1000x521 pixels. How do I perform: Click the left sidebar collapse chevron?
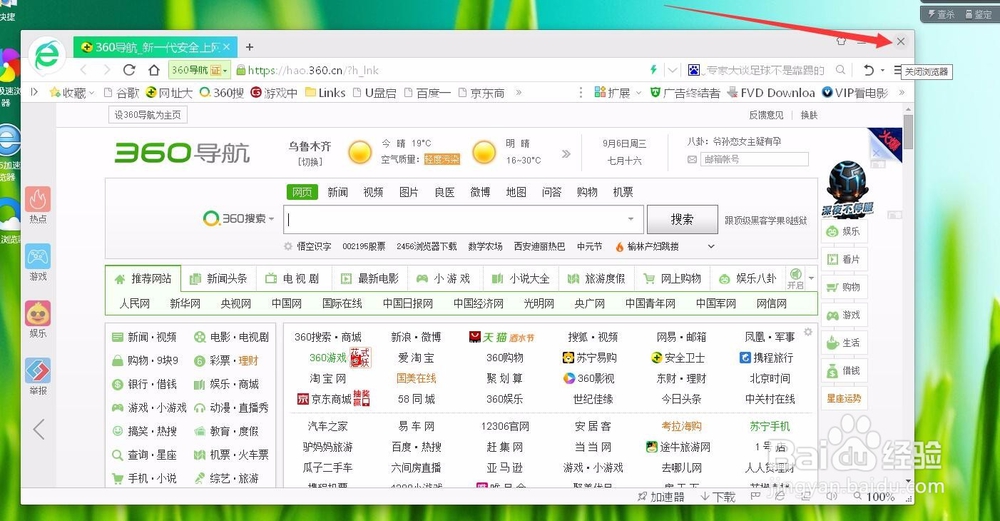pos(39,429)
